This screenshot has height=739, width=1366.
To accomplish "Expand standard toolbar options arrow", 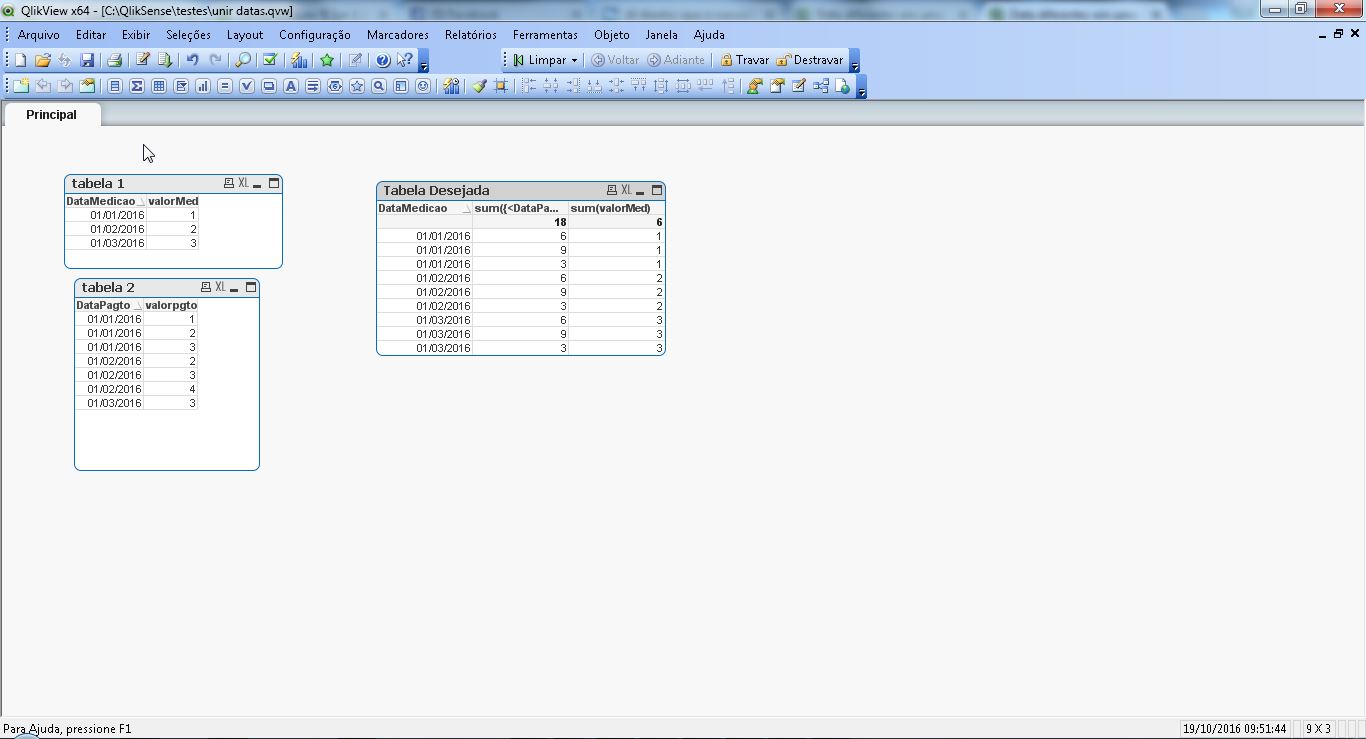I will tap(423, 61).
